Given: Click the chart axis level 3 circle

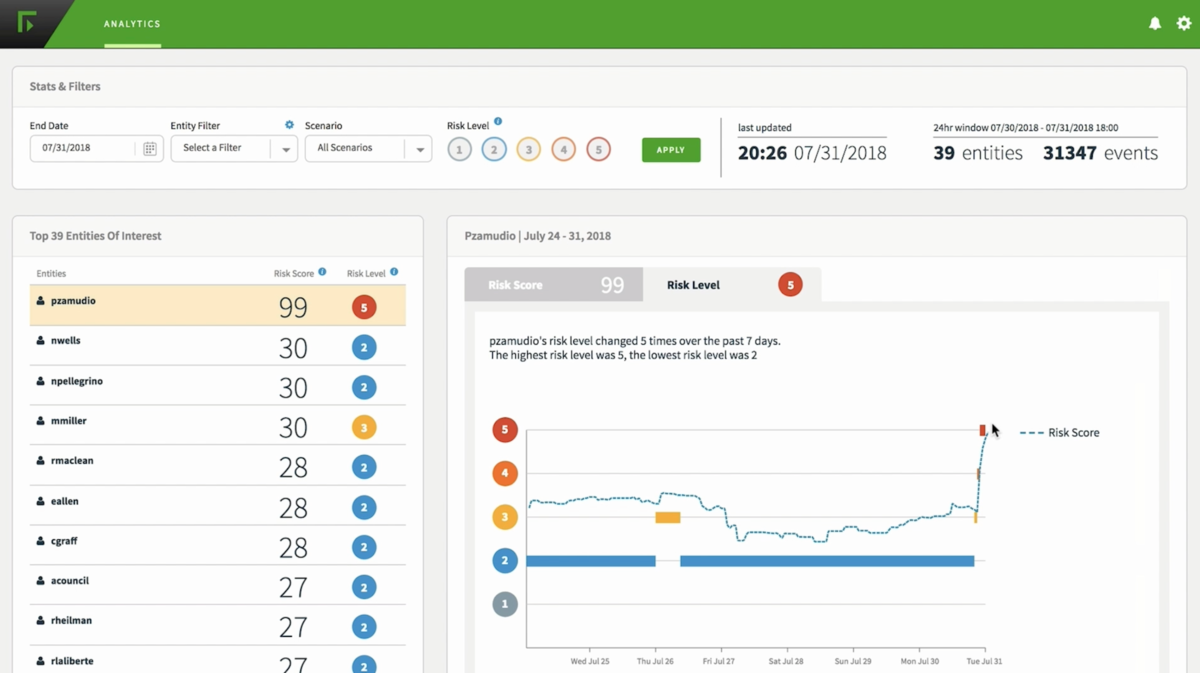Looking at the screenshot, I should click(x=505, y=517).
